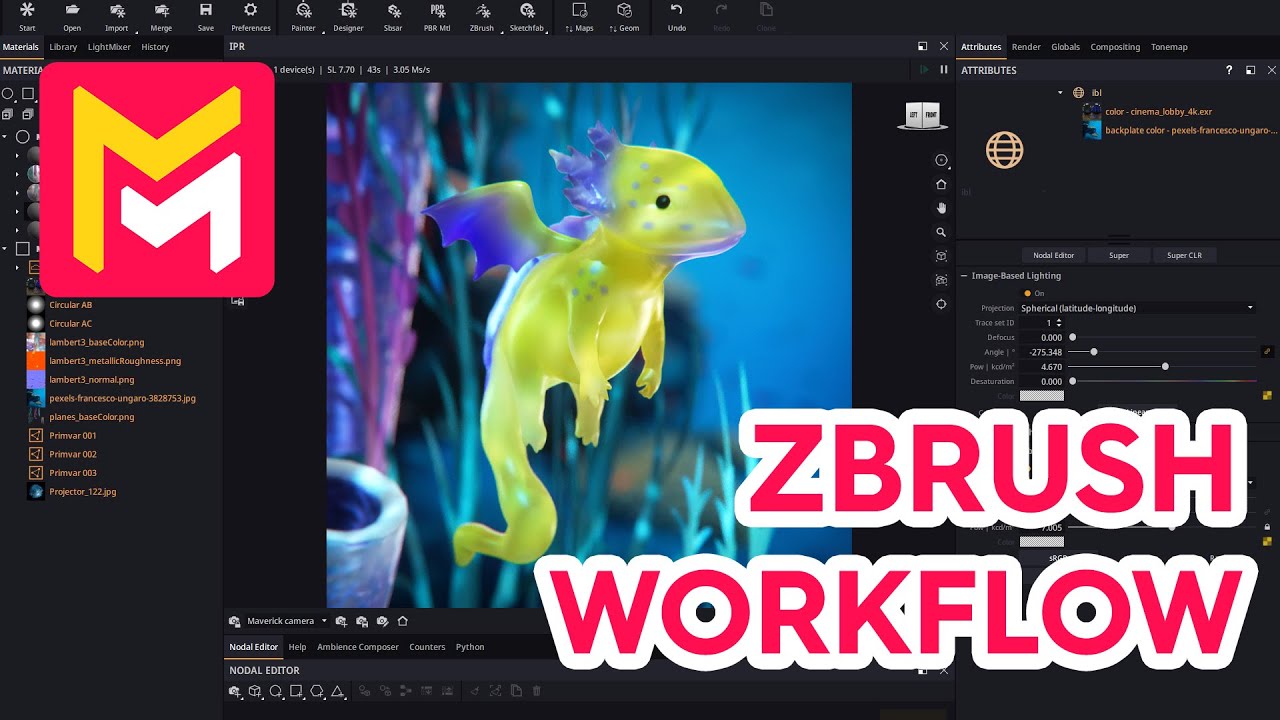Click the Nodal Editor button in Attributes
The width and height of the screenshot is (1280, 720).
tap(1054, 255)
